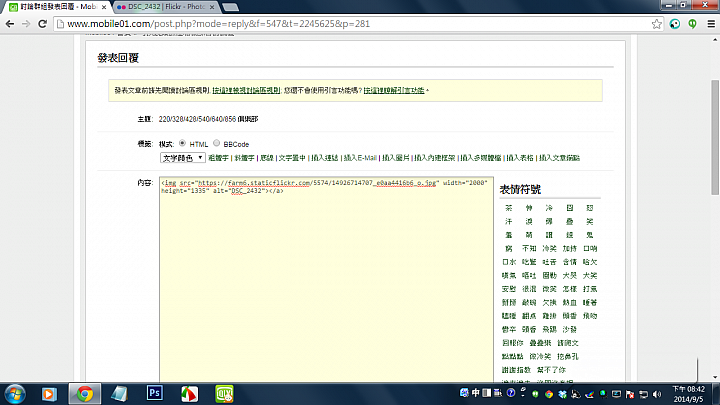This screenshot has width=720, height=405.
Task: Click inside the 內容 content text area
Action: click(326, 280)
